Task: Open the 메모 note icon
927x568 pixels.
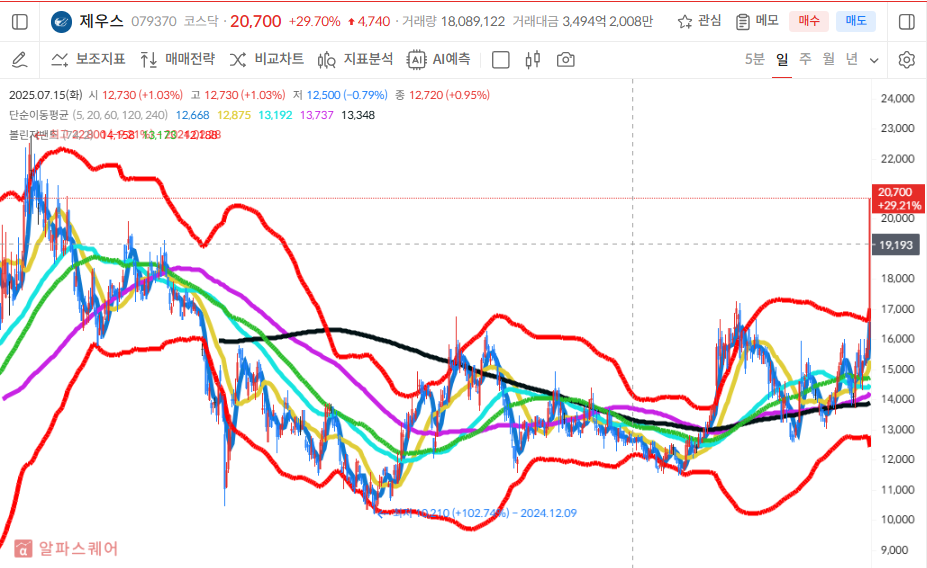Action: point(757,21)
